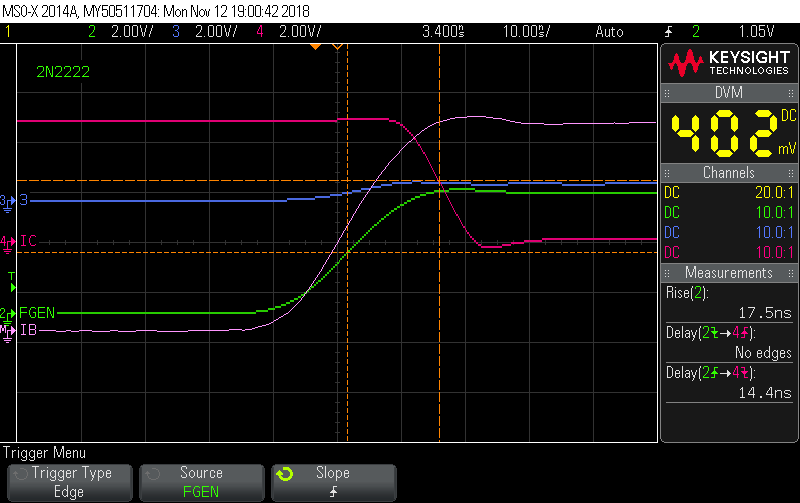This screenshot has width=800, height=503.
Task: Click the blue channel 3 DC coupling label
Action: 672,233
